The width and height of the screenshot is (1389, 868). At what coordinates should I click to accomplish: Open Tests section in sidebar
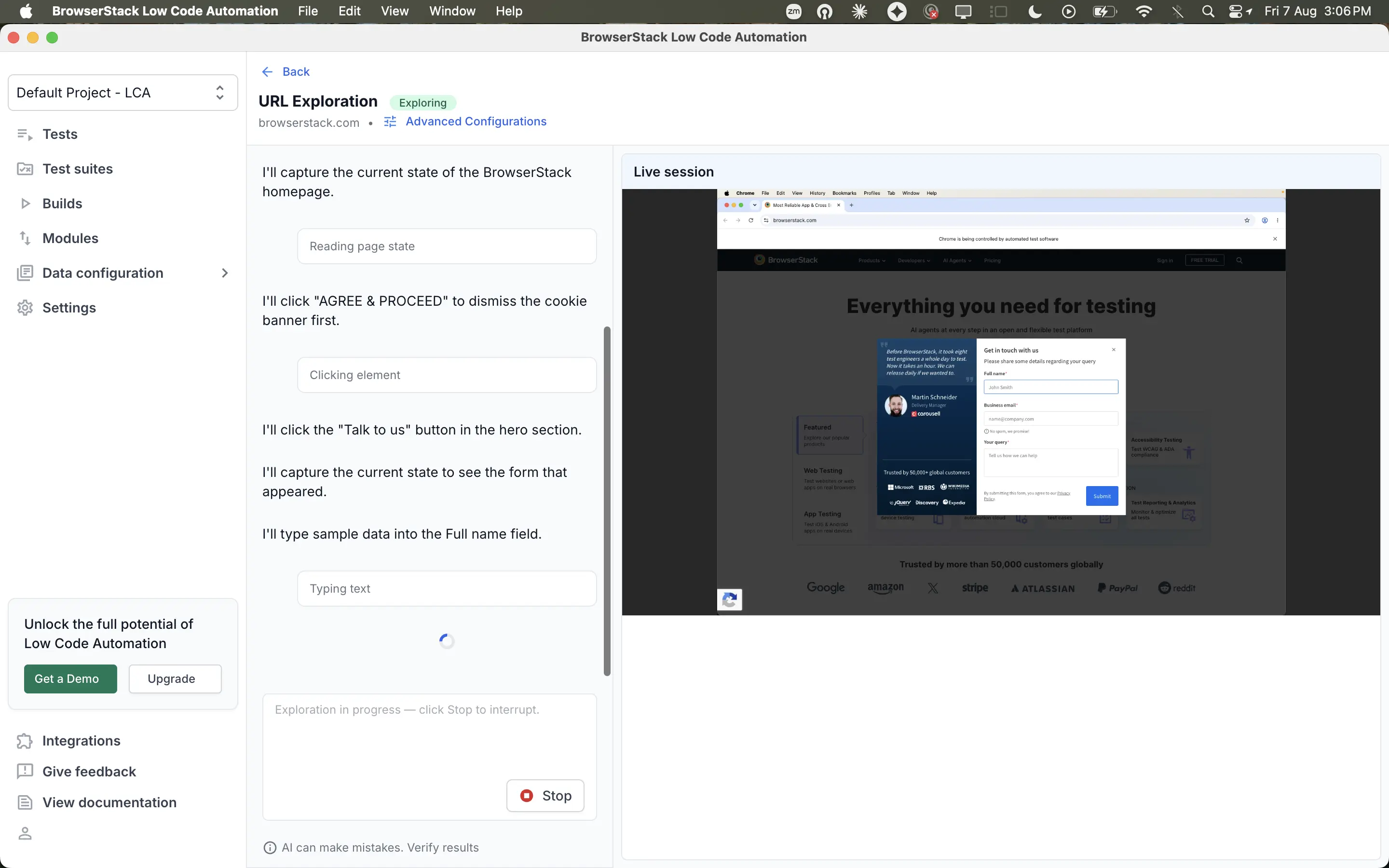[60, 135]
